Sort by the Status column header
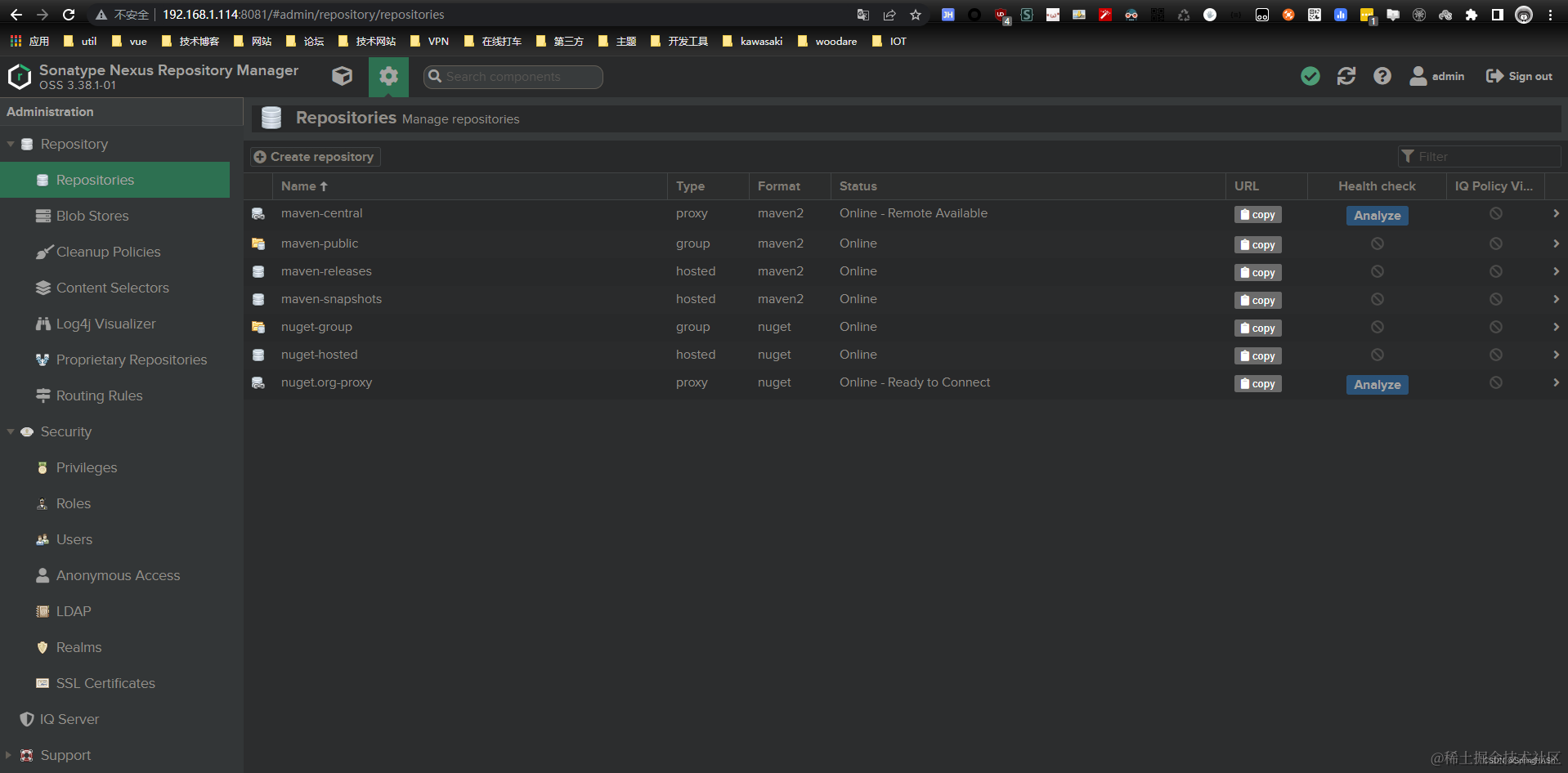The height and width of the screenshot is (773, 1568). coord(1028,186)
